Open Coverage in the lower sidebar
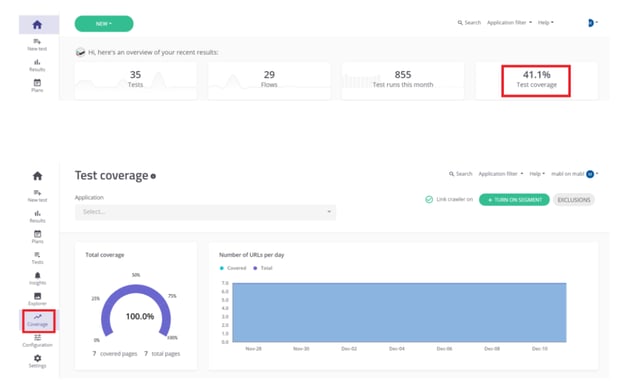Image resolution: width=624 pixels, height=386 pixels. (38, 320)
